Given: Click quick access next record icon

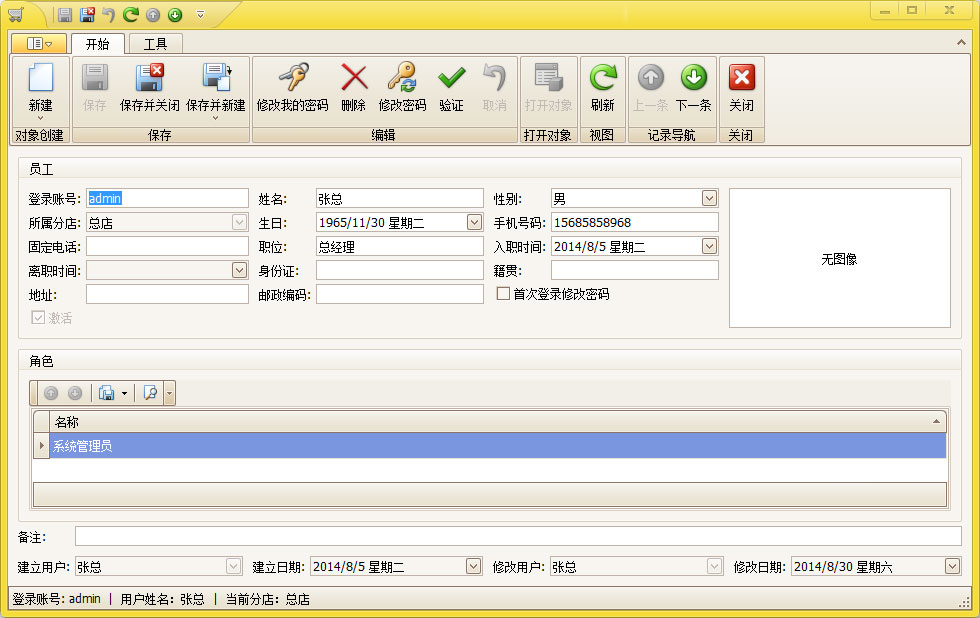Looking at the screenshot, I should pos(175,14).
